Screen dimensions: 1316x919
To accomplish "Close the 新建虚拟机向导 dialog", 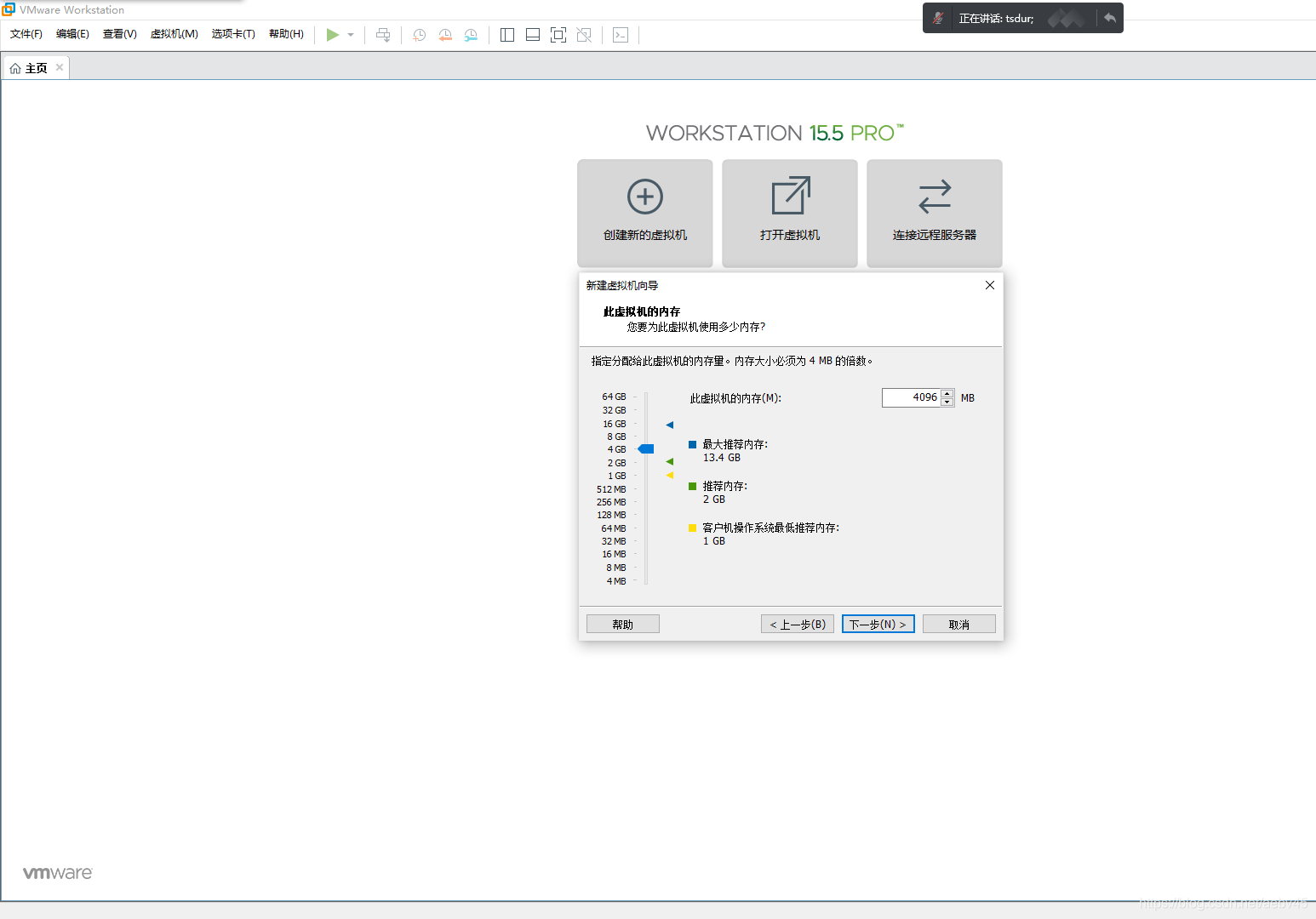I will click(x=990, y=285).
